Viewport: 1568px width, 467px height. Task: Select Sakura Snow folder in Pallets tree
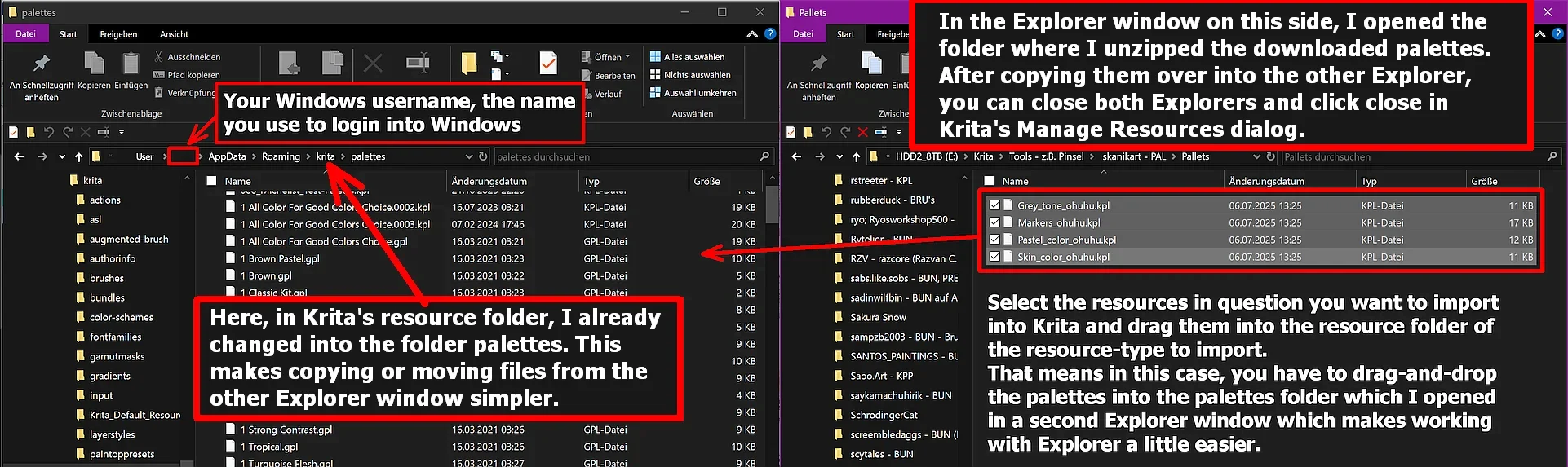(x=878, y=317)
